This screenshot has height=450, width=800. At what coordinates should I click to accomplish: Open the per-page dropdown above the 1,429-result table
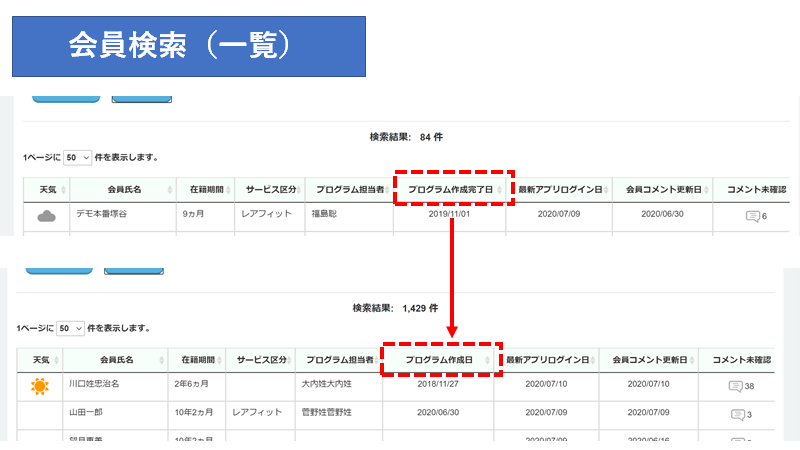pos(71,328)
